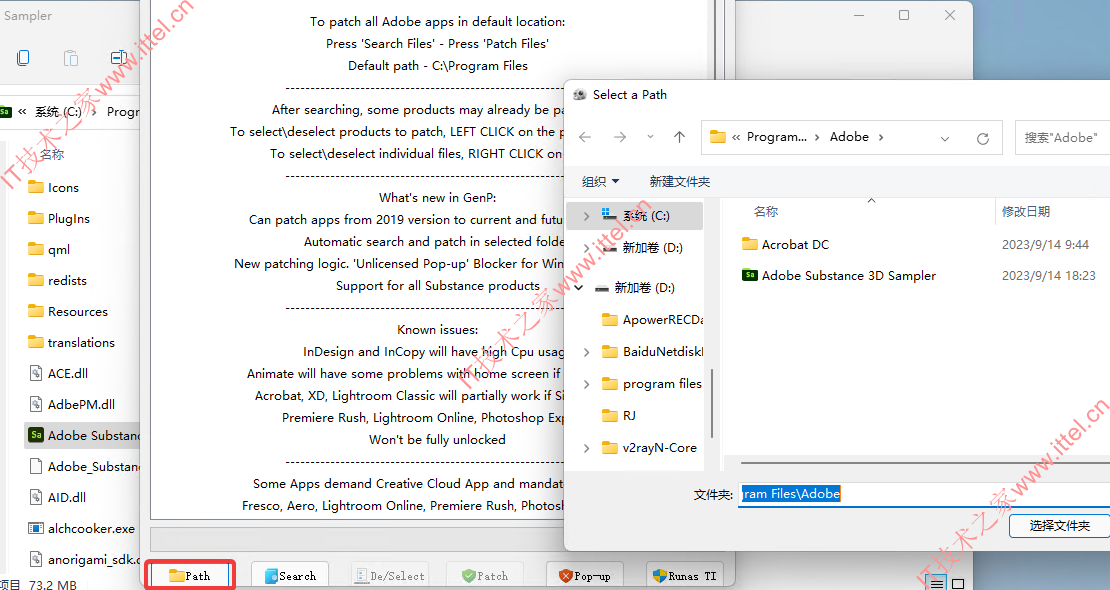Image resolution: width=1110 pixels, height=590 pixels.
Task: Click the Pop-up button in GenP
Action: click(x=585, y=576)
